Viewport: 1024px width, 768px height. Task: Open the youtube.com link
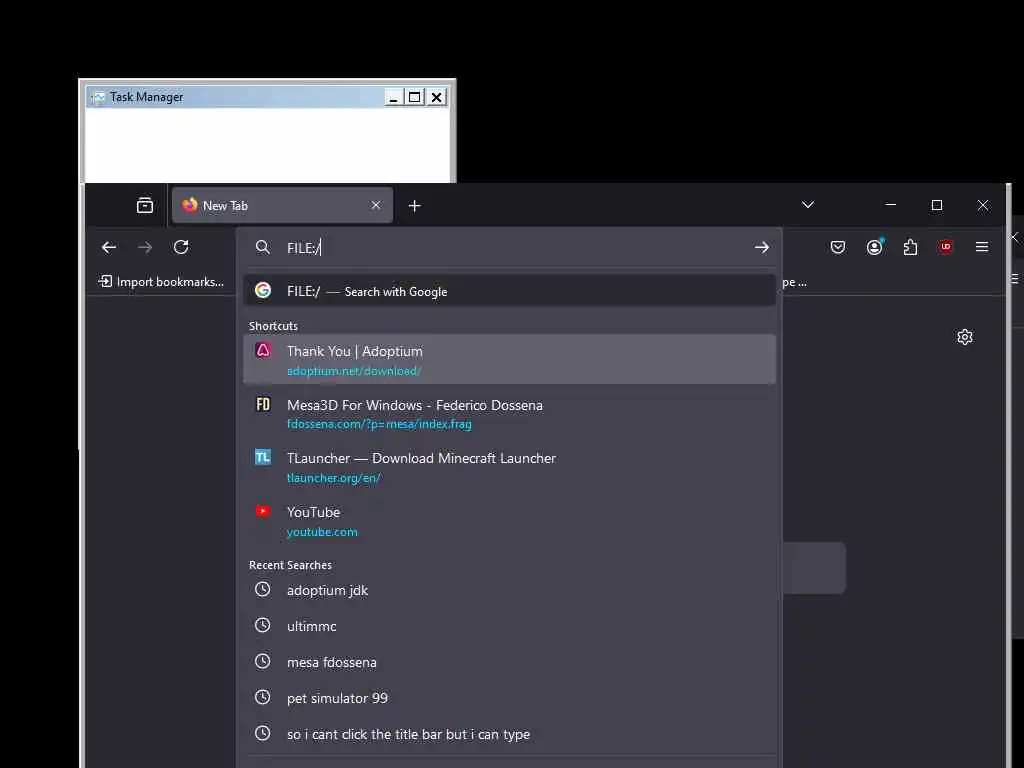coord(322,532)
